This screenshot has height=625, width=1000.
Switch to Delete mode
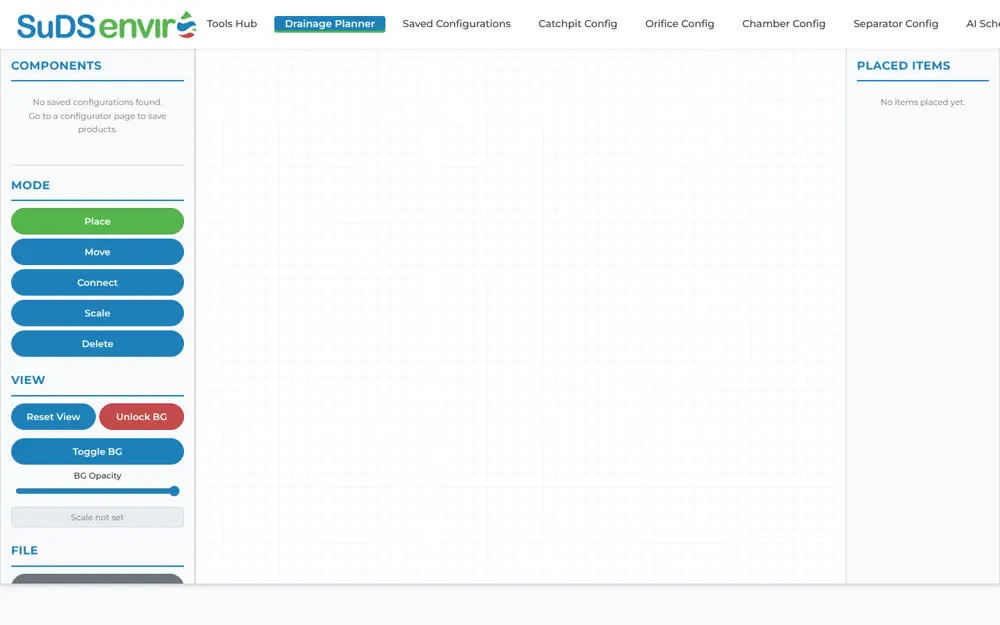tap(98, 344)
